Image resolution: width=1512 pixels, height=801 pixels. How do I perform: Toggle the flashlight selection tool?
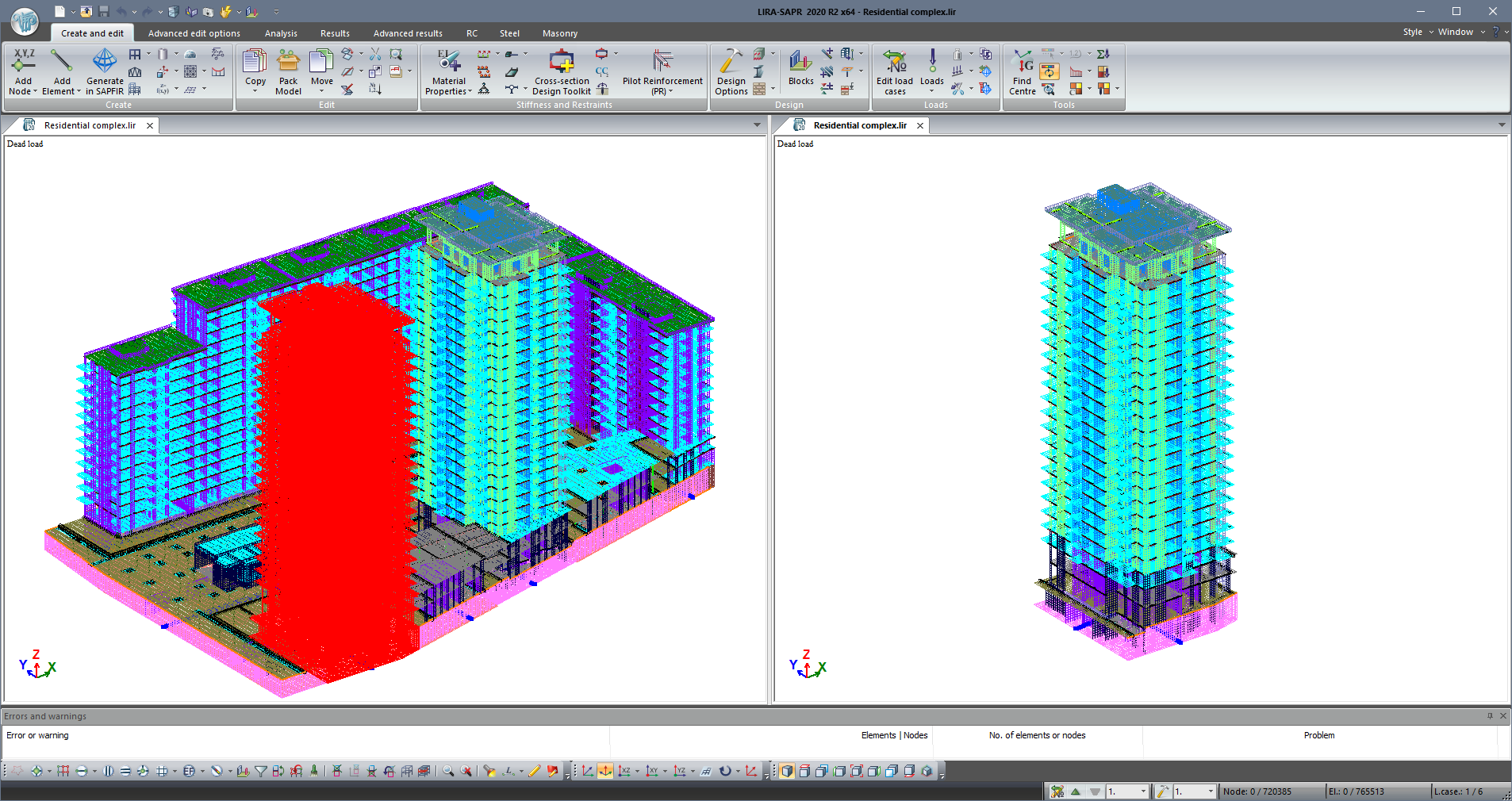point(491,770)
